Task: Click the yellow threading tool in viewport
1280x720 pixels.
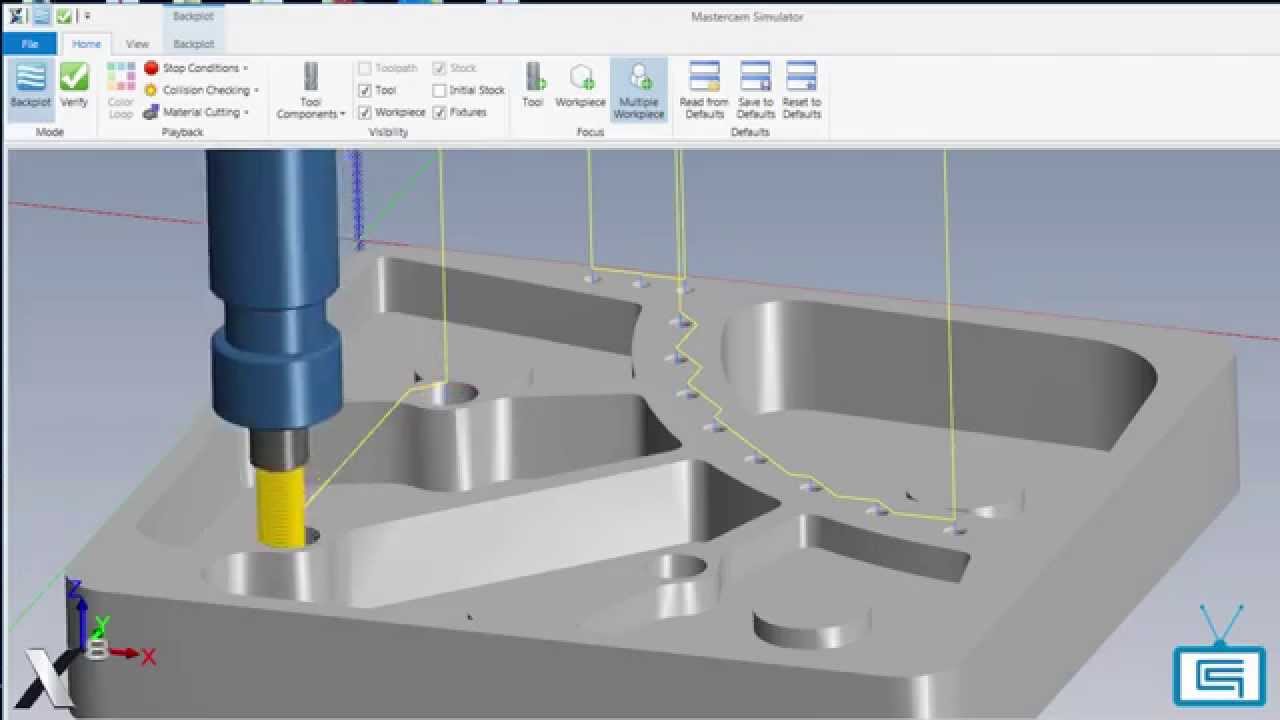Action: click(280, 508)
